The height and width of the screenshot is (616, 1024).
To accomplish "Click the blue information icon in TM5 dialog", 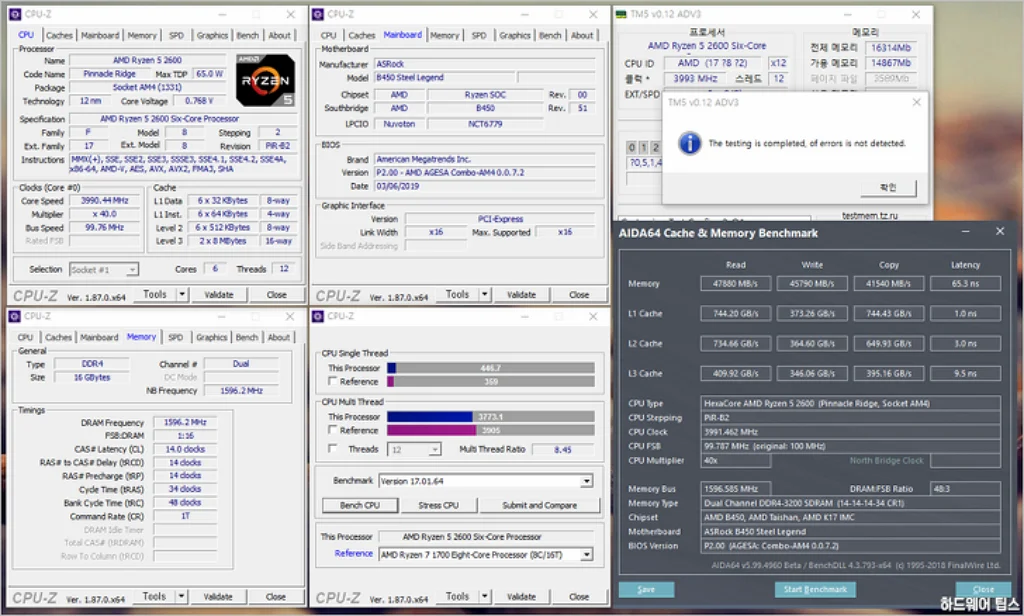I will tap(690, 143).
